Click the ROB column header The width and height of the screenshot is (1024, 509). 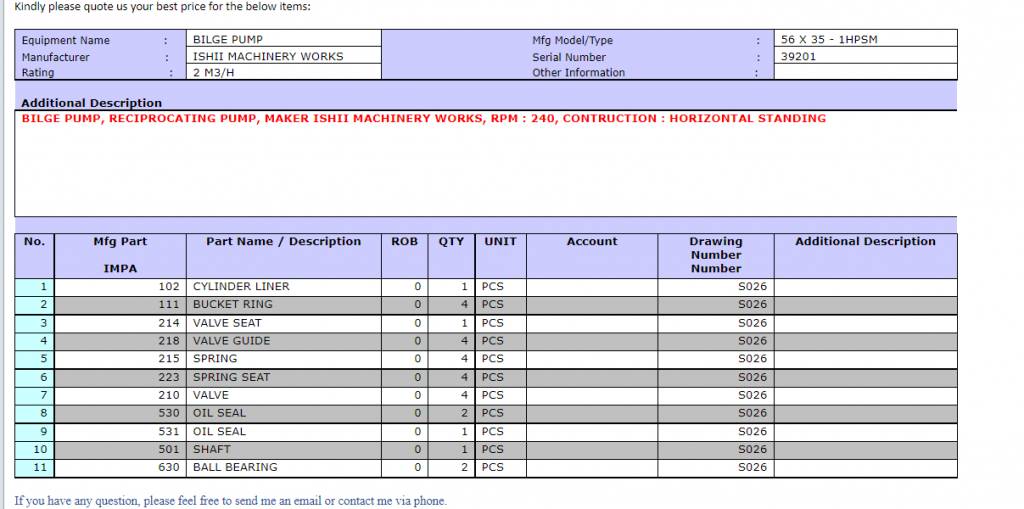tap(405, 242)
